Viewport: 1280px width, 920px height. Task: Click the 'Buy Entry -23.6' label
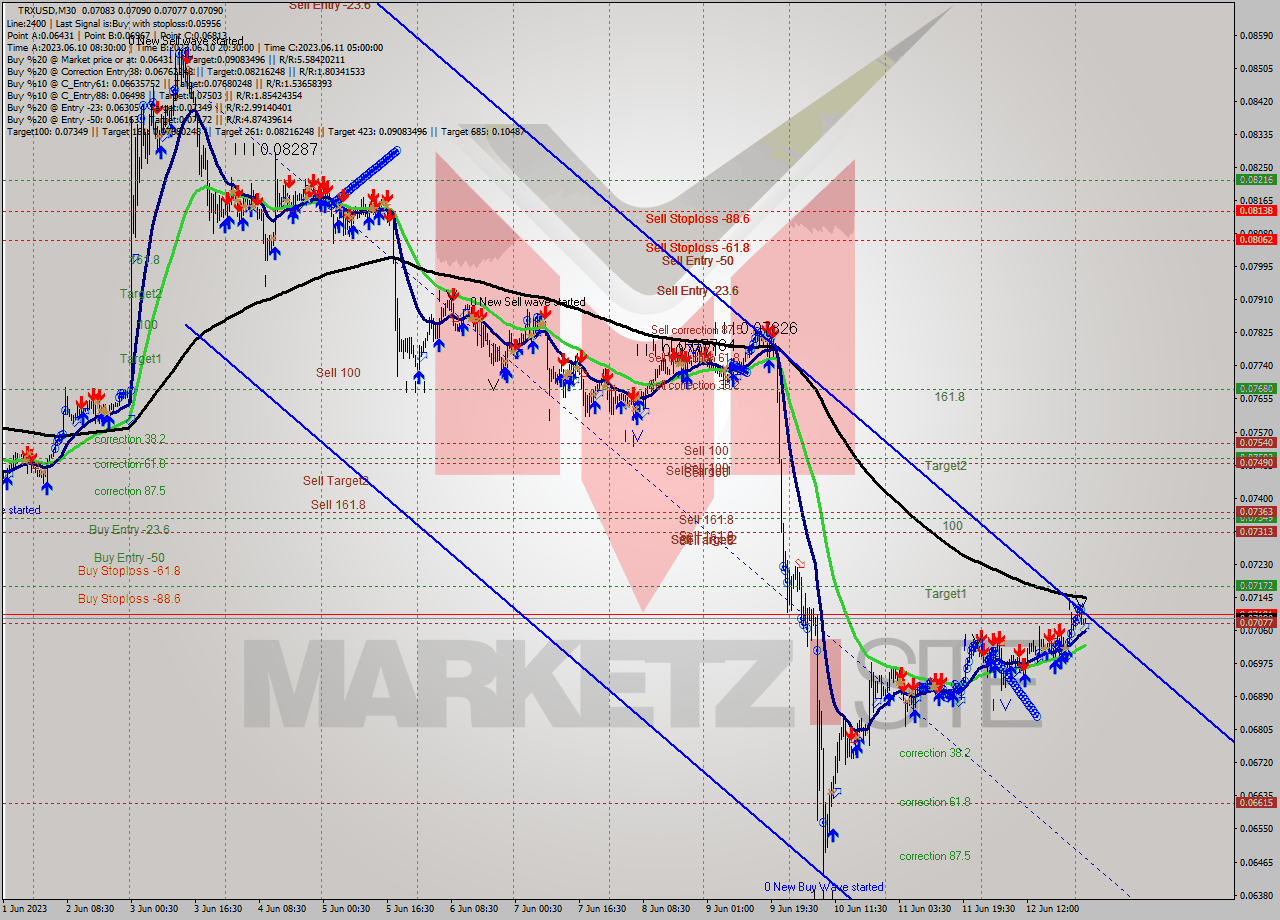coord(129,530)
